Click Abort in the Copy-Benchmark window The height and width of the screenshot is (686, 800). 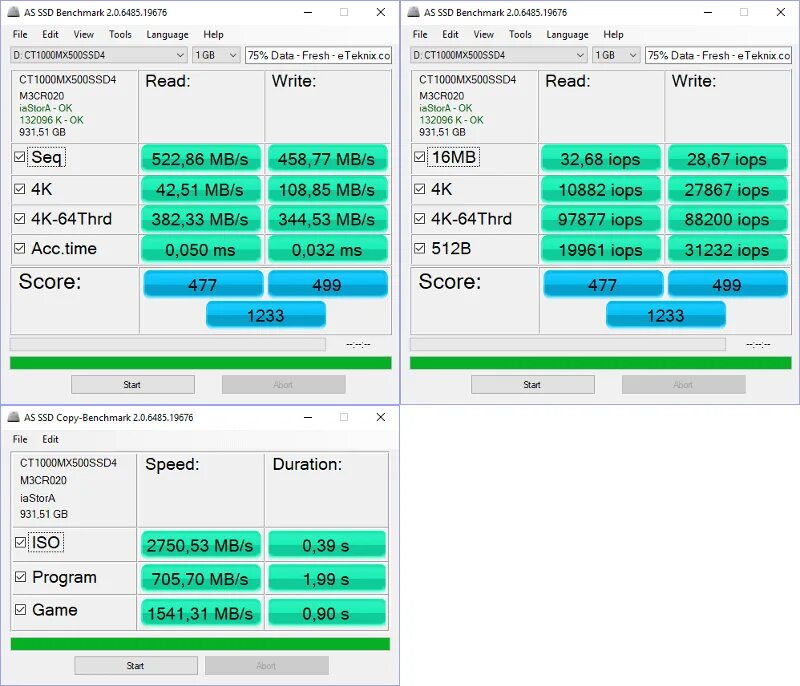(267, 666)
